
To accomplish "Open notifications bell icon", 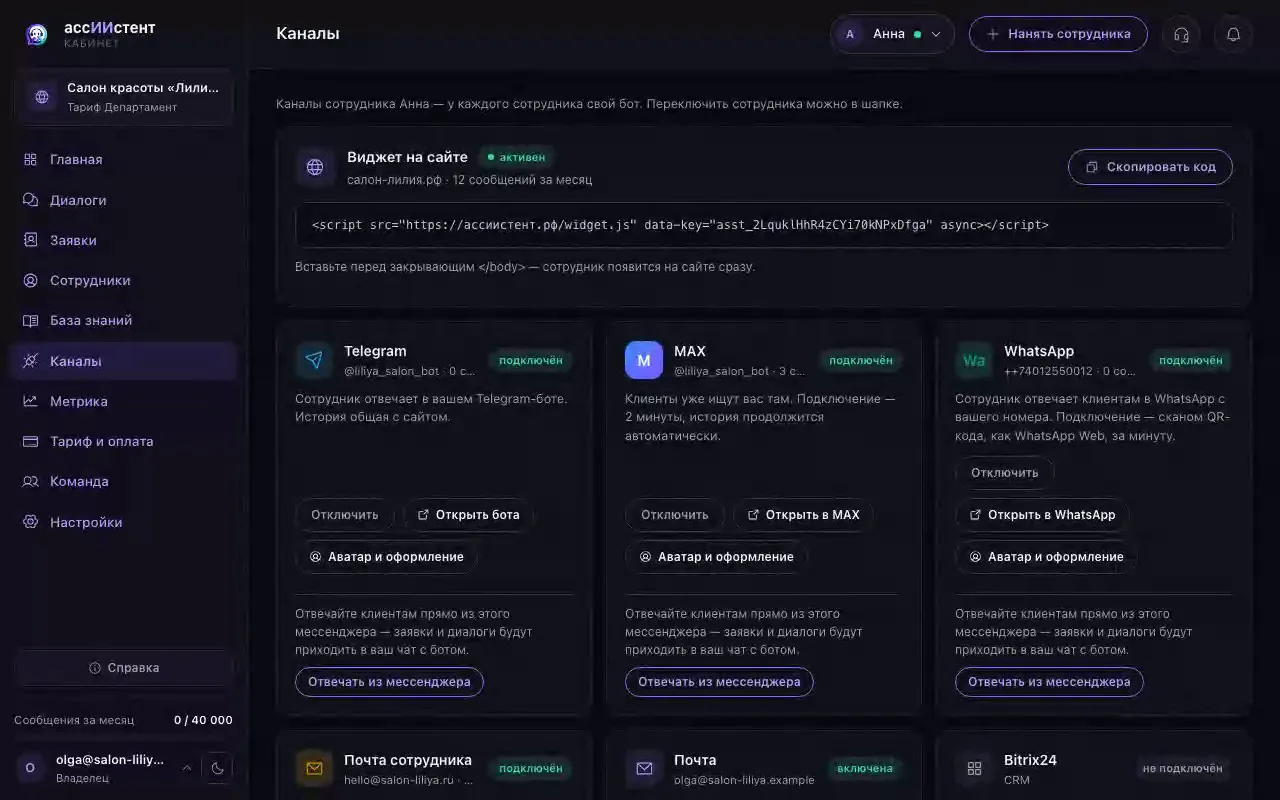I will [1233, 34].
